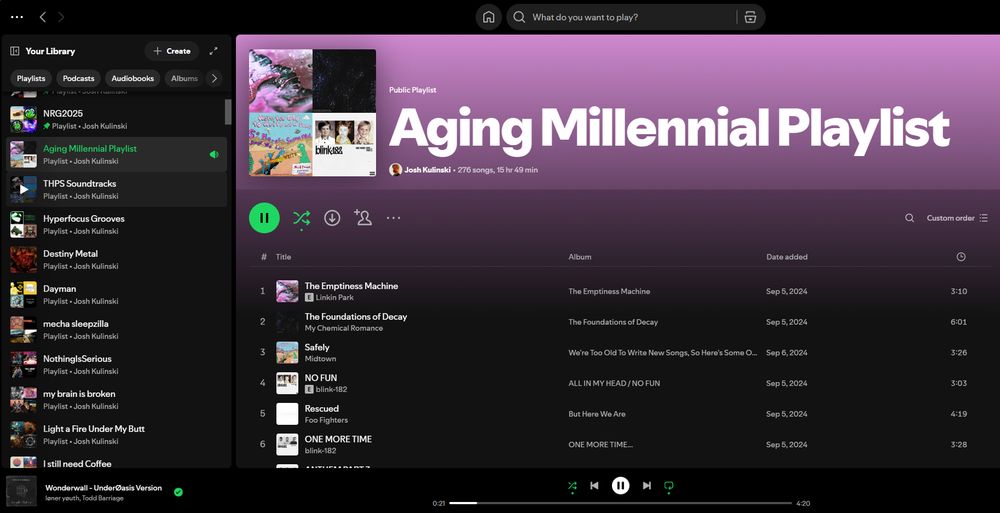This screenshot has height=513, width=1000.
Task: Sort by Title column header
Action: pyautogui.click(x=283, y=257)
